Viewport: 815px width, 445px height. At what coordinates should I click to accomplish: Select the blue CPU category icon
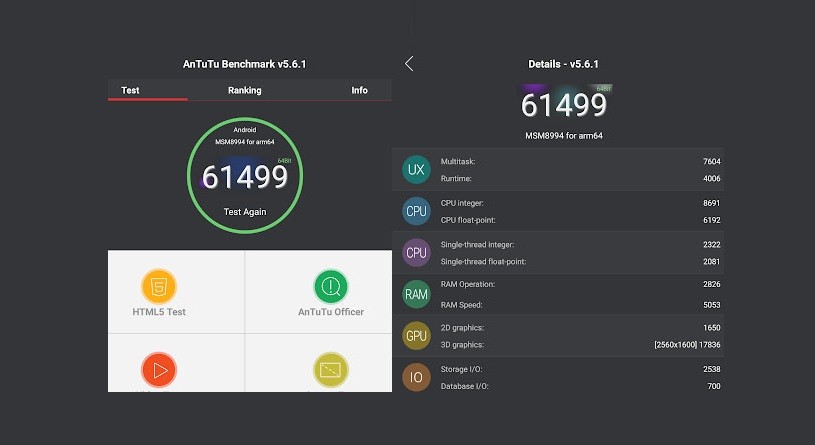416,211
